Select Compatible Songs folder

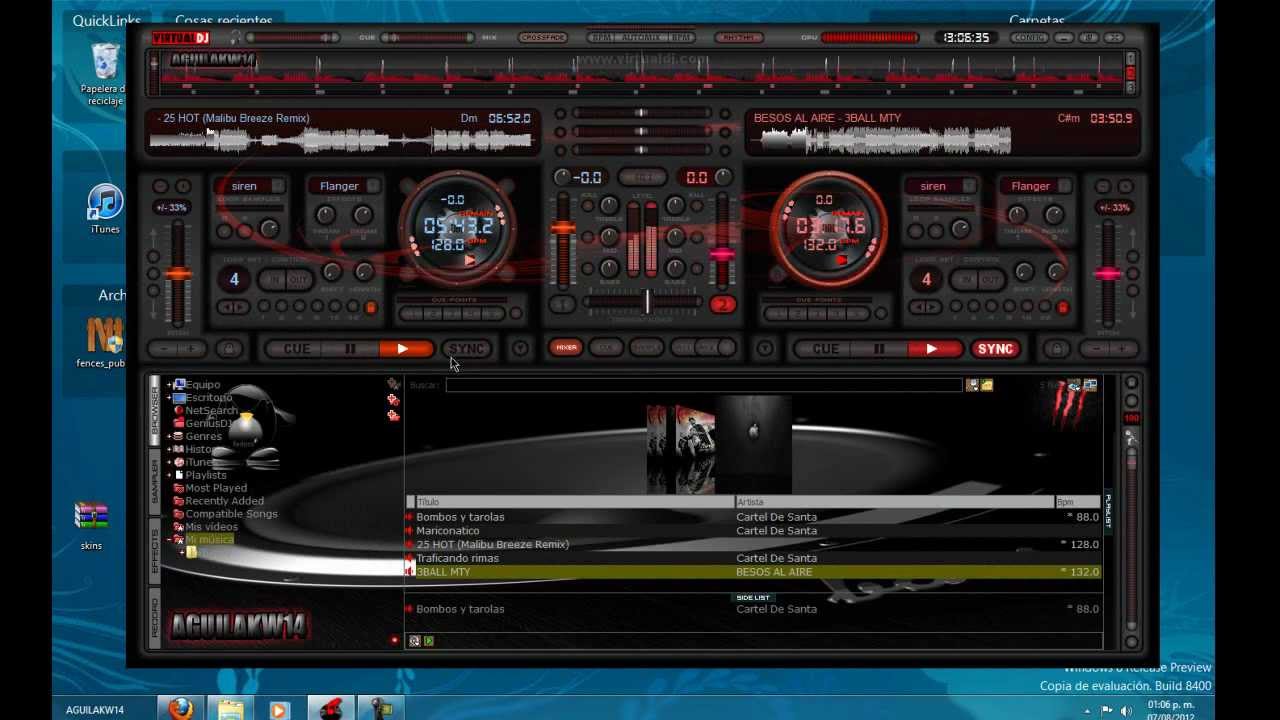point(232,514)
